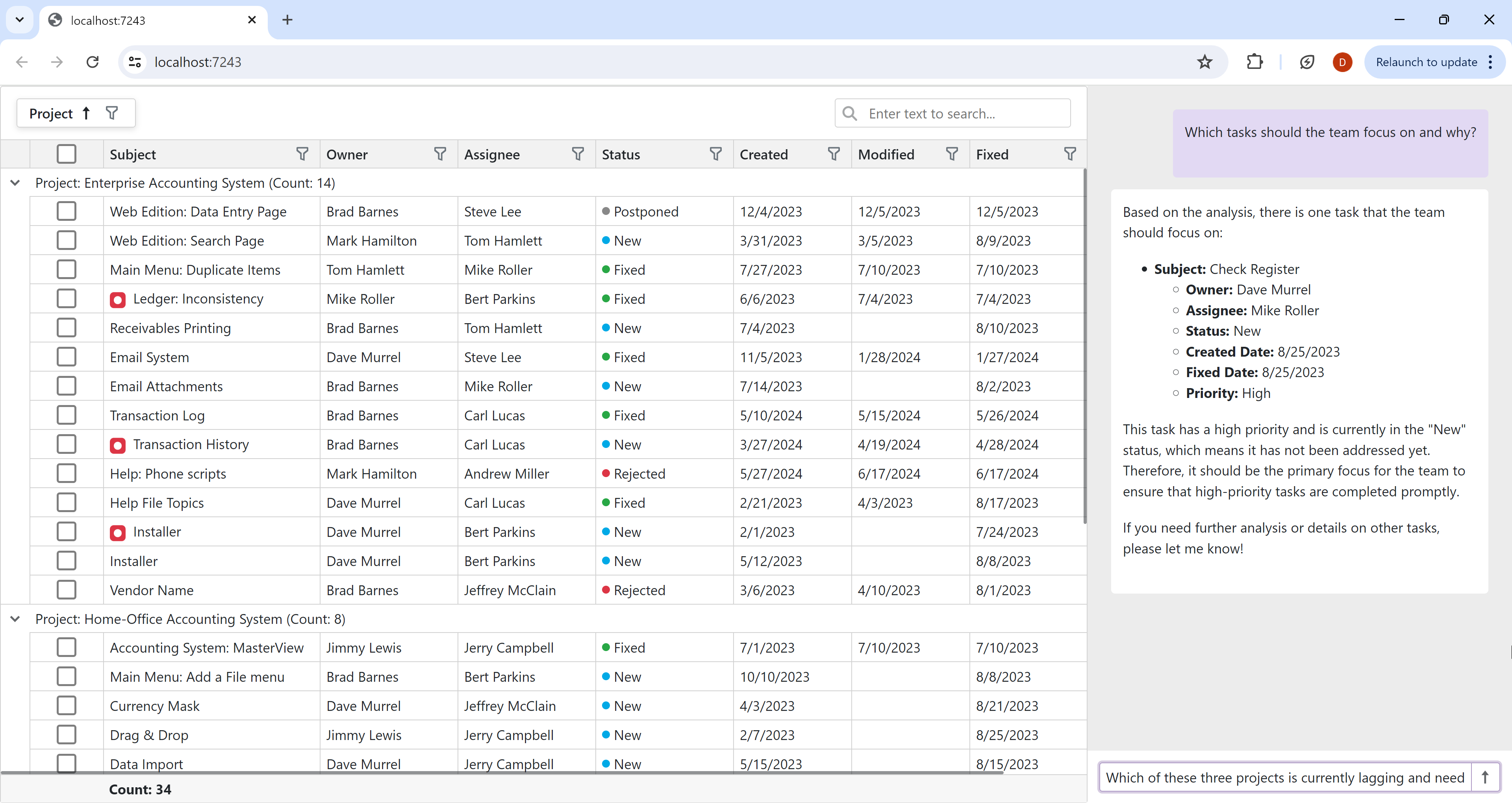The height and width of the screenshot is (803, 1512).
Task: Open the Fixed column filter icon
Action: [1069, 154]
